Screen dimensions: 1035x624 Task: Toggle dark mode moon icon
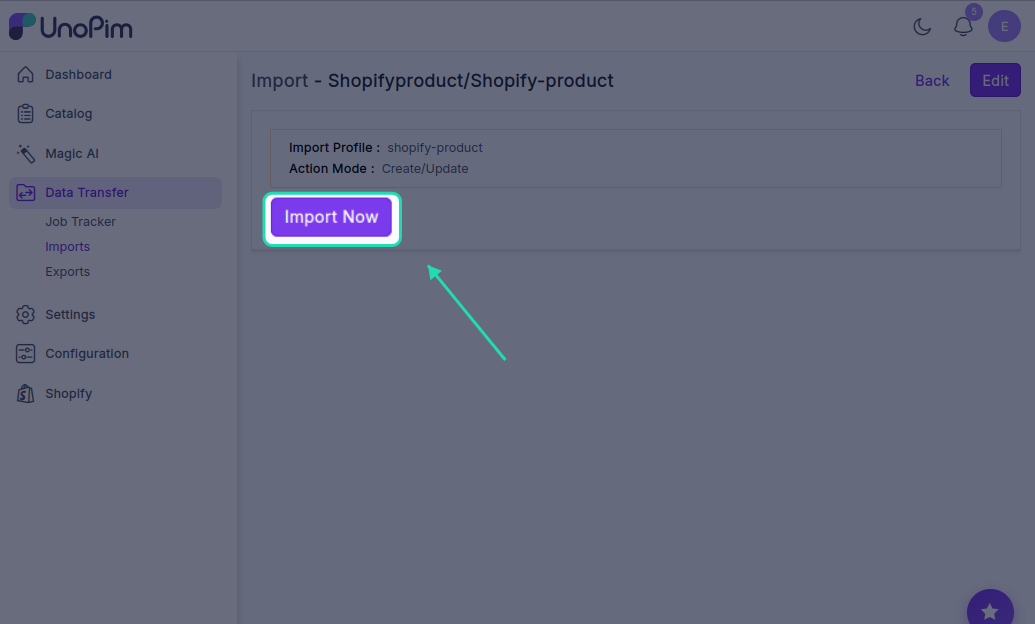click(922, 26)
